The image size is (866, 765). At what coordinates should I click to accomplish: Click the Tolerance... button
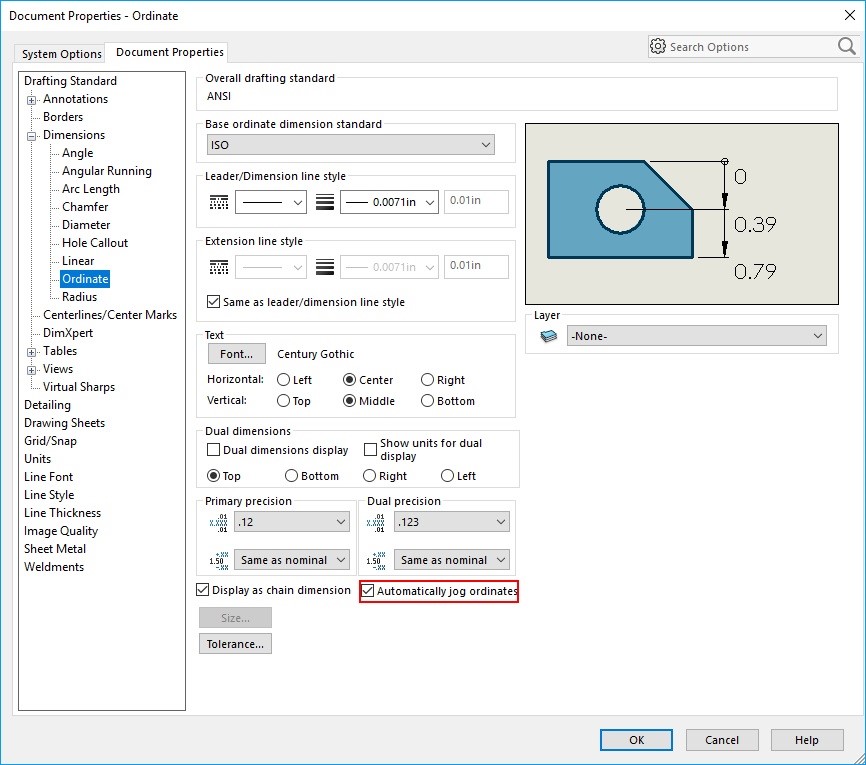(235, 643)
